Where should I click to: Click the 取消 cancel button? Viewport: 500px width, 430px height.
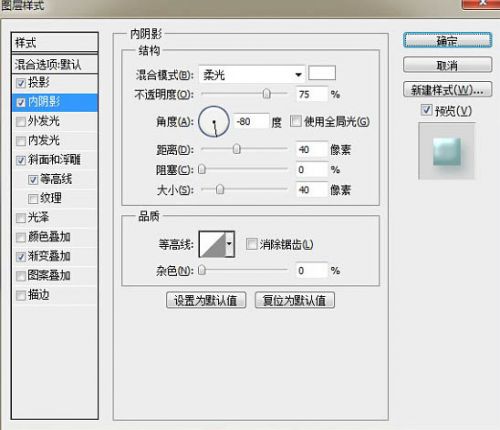point(447,65)
